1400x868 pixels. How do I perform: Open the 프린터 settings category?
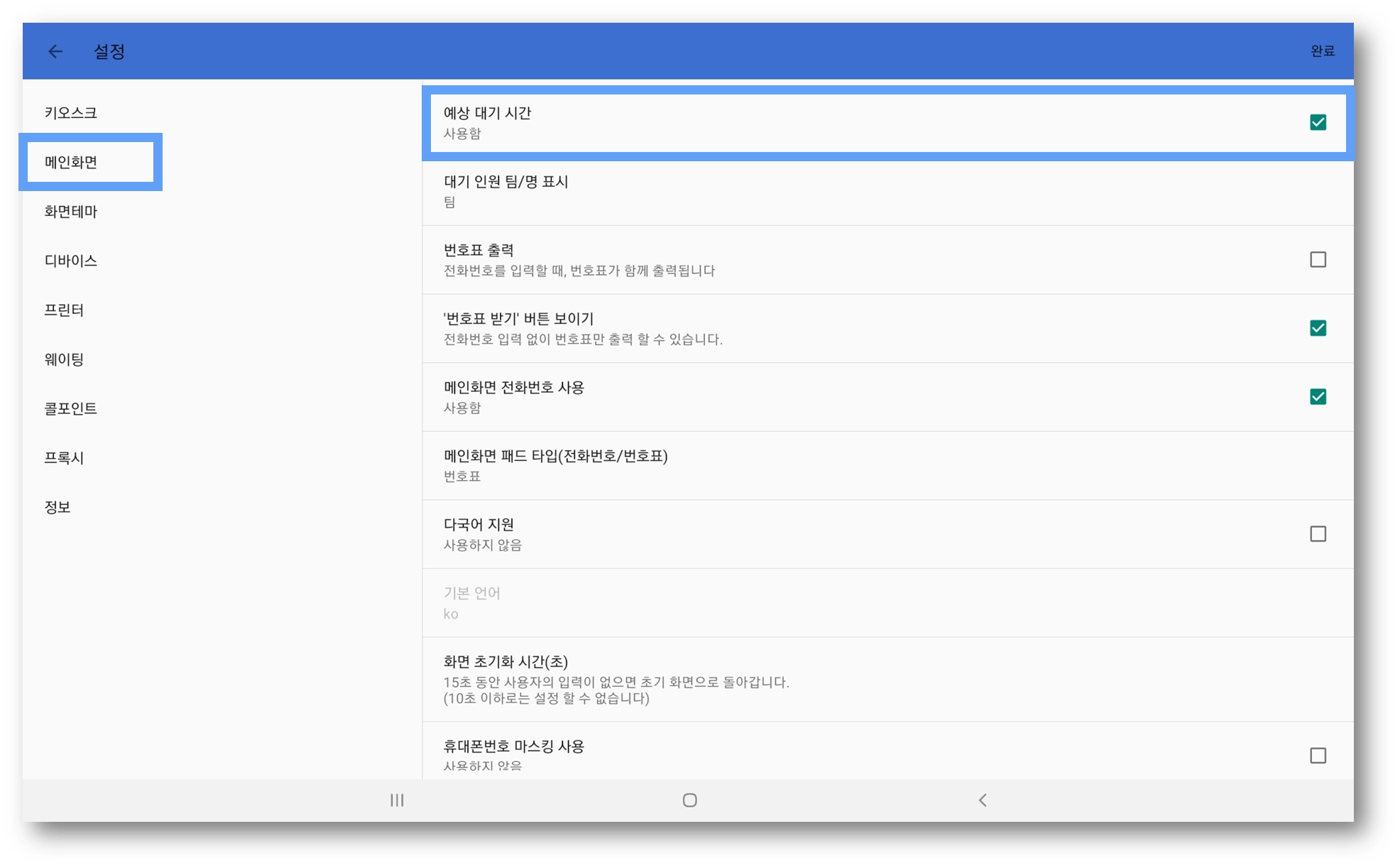[x=65, y=310]
